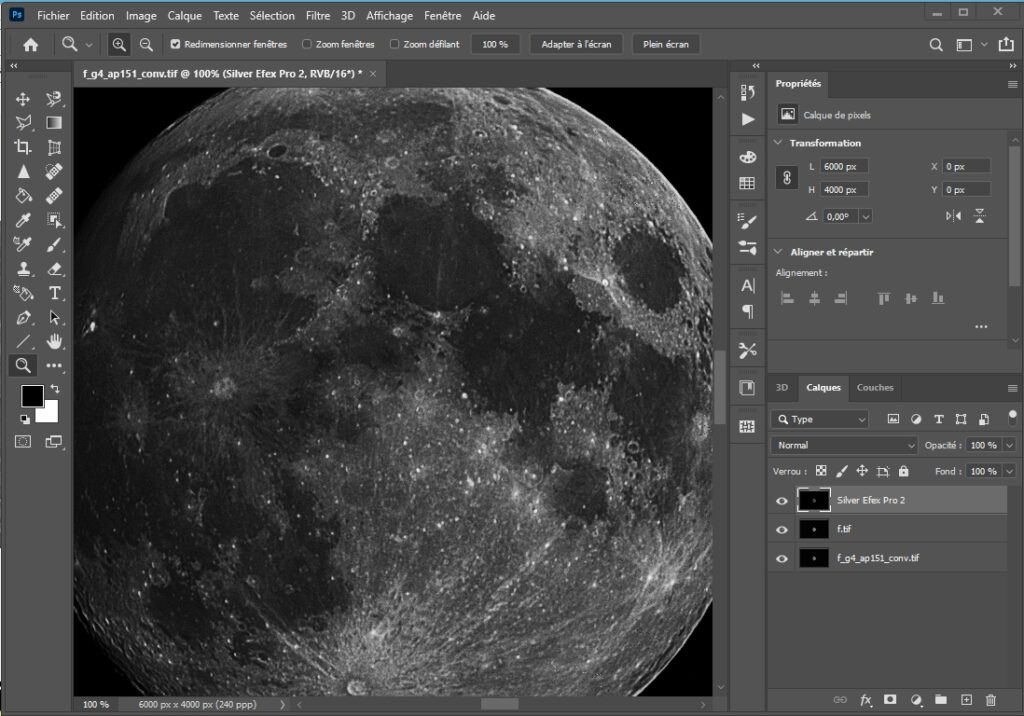Switch to the Couches tab

point(875,388)
